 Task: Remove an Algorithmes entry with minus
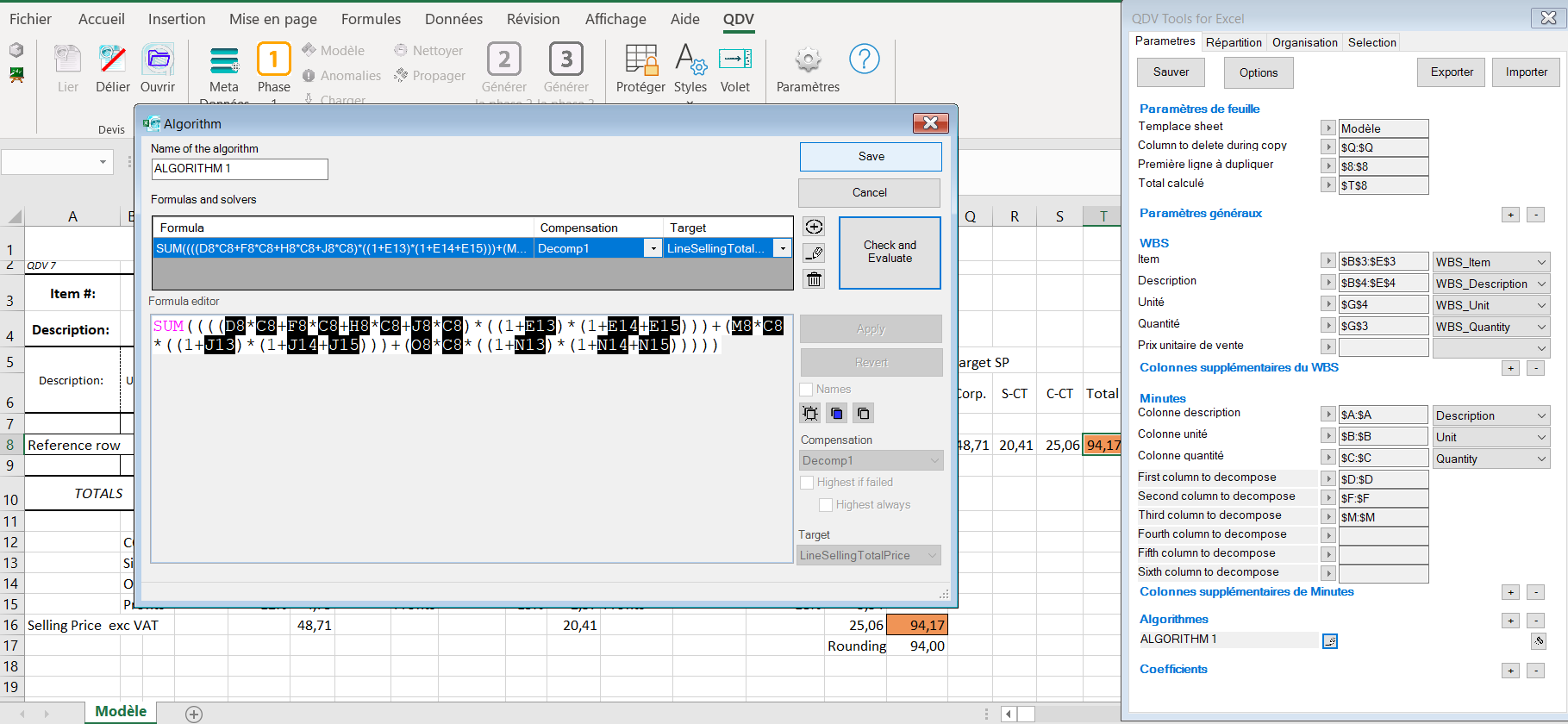tap(1535, 621)
